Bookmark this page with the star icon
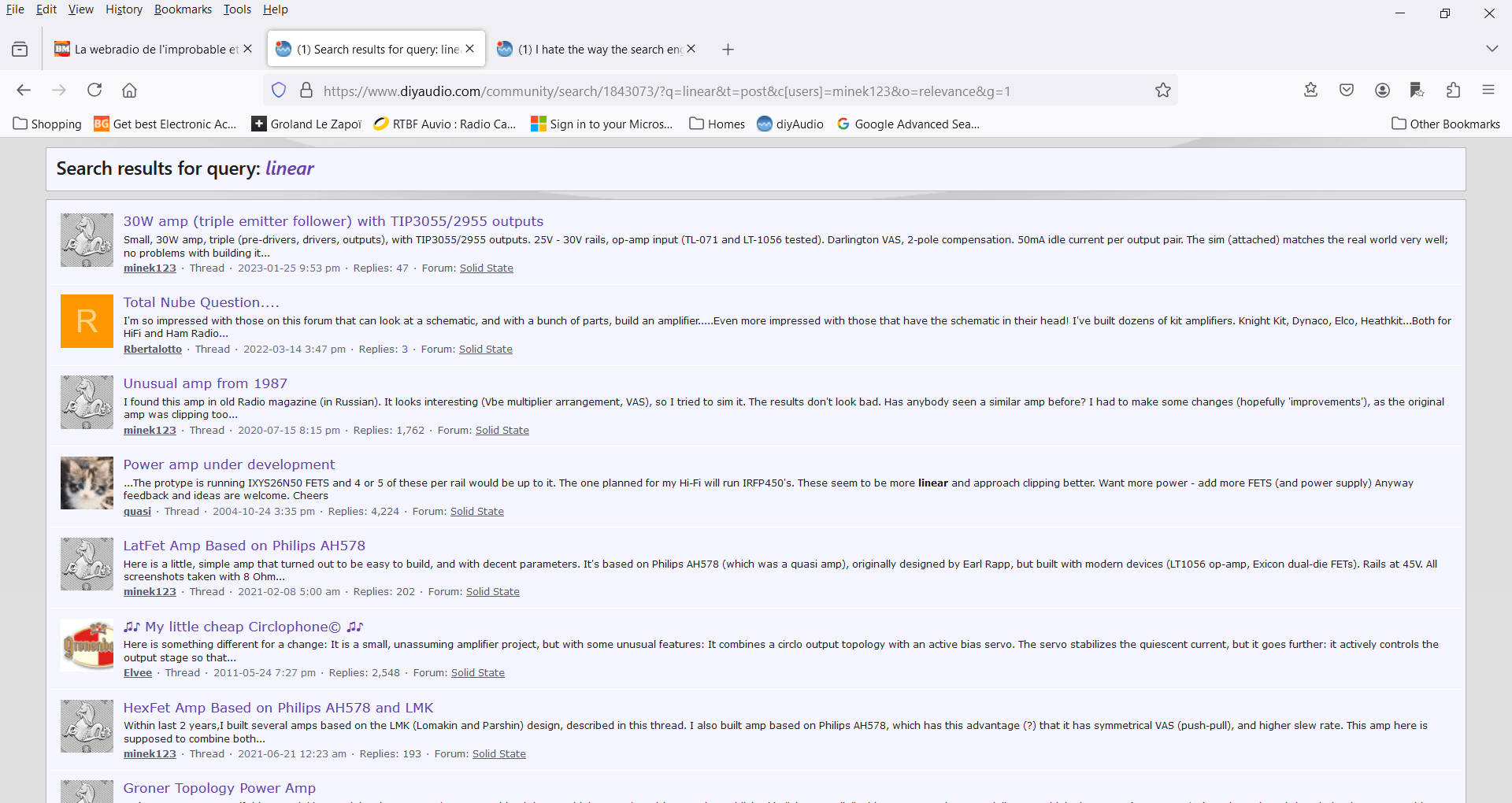The width and height of the screenshot is (1512, 803). coord(1163,91)
